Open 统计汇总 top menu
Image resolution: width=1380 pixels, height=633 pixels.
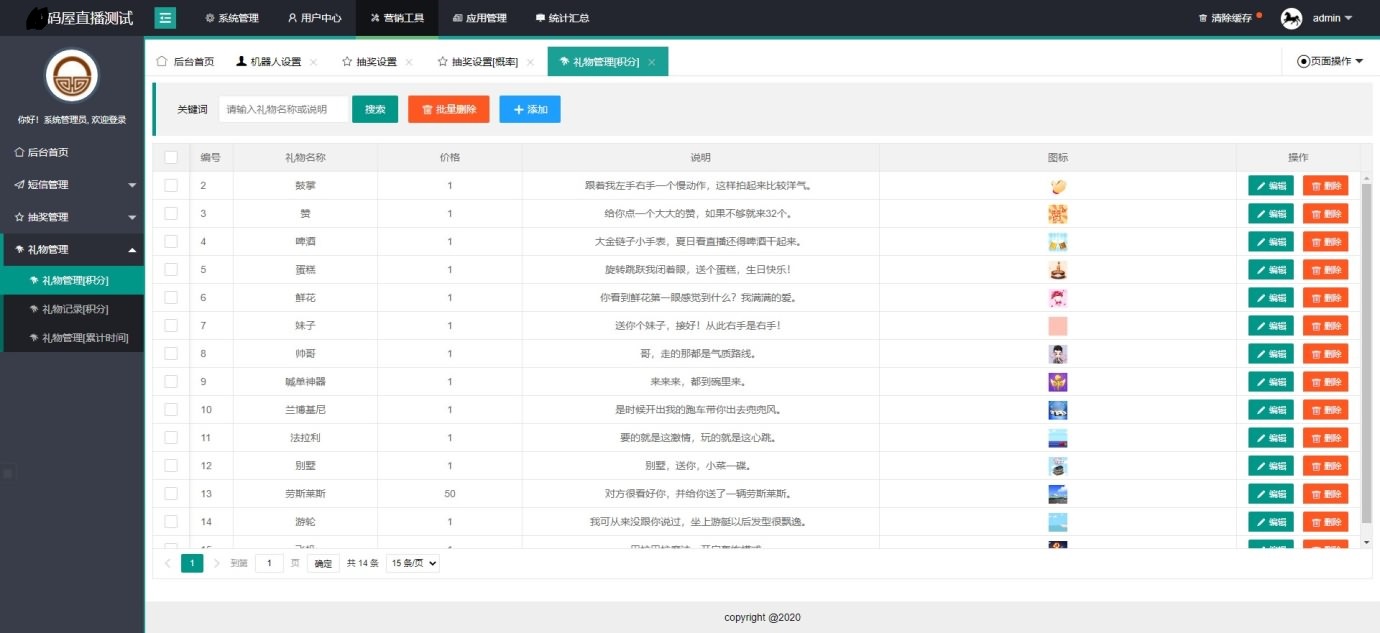pyautogui.click(x=562, y=18)
